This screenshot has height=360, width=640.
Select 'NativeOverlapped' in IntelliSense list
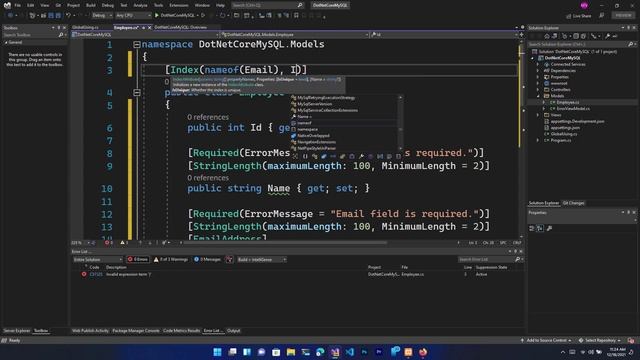coord(344,136)
